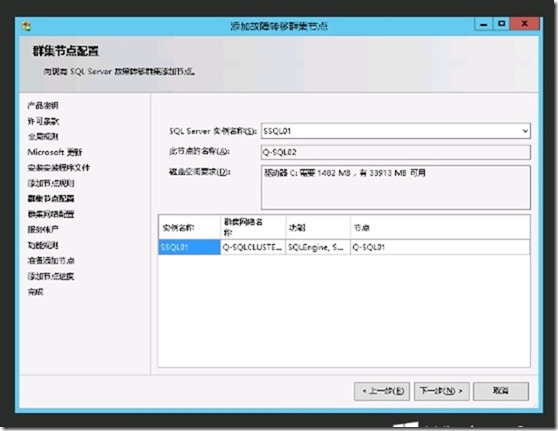
Task: Select 产品密钥 step in sidebar
Action: click(43, 105)
